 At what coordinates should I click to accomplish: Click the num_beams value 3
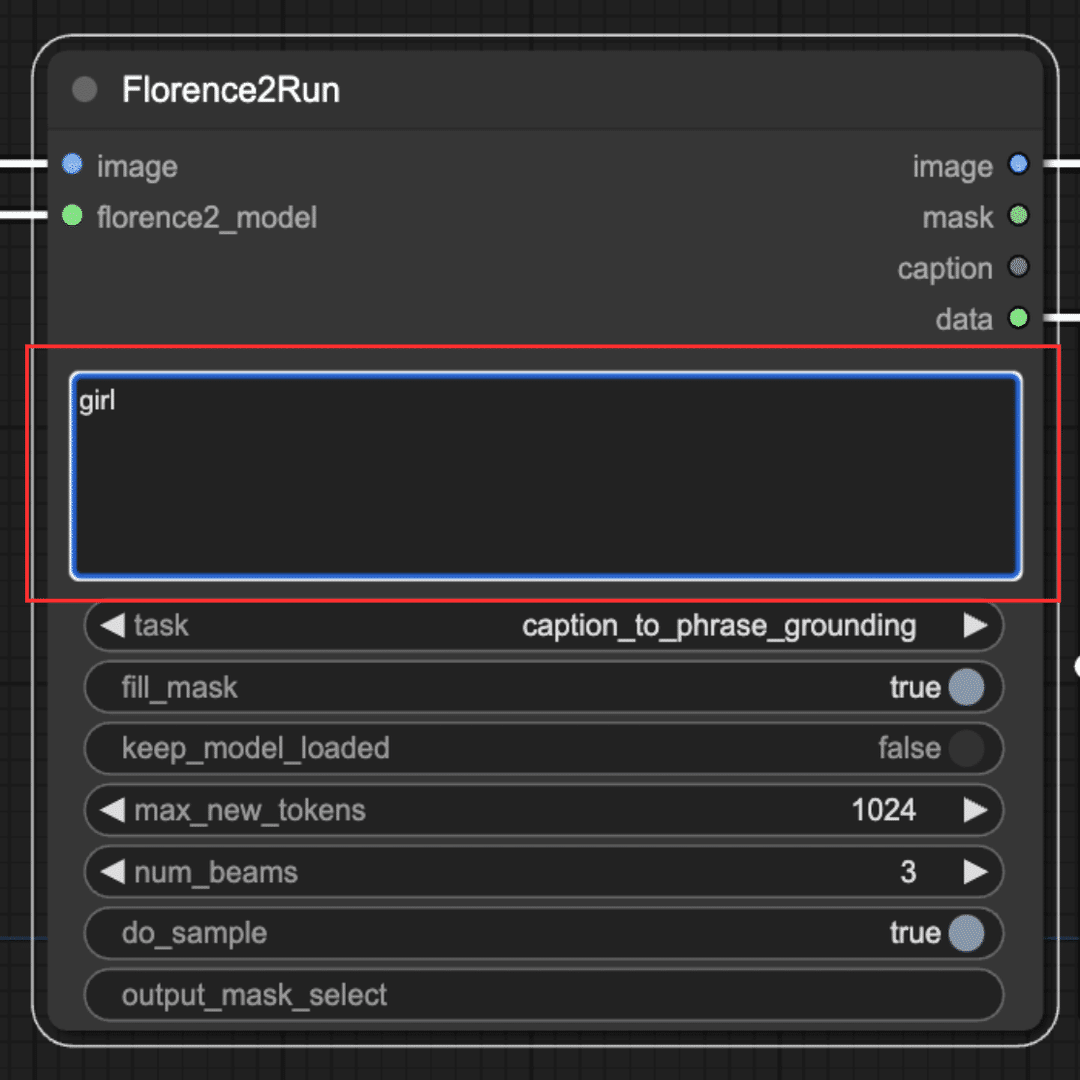[x=908, y=872]
